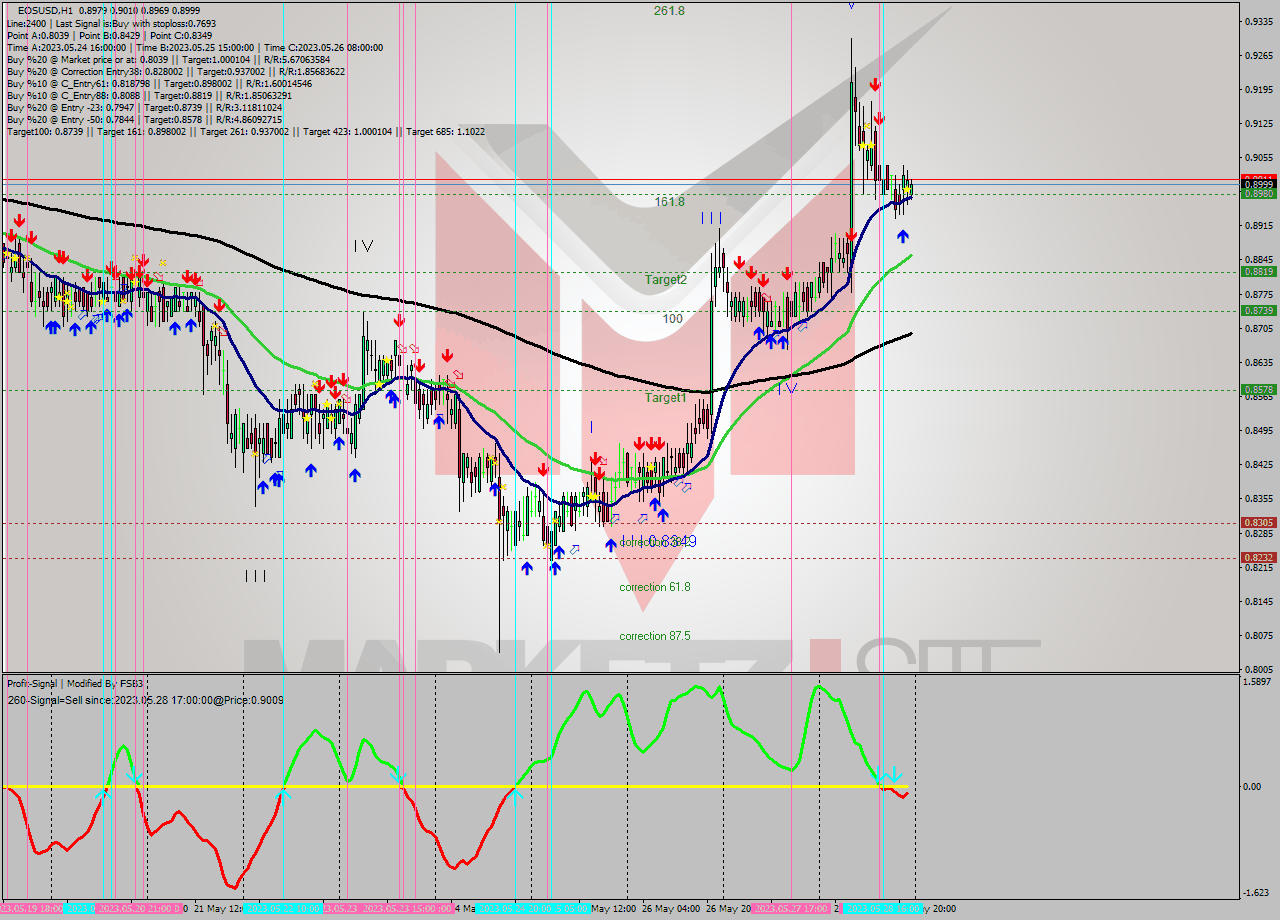Viewport: 1280px width, 920px height.
Task: Click the 'Buy %20 @ Entry -23' line
Action: [145, 107]
